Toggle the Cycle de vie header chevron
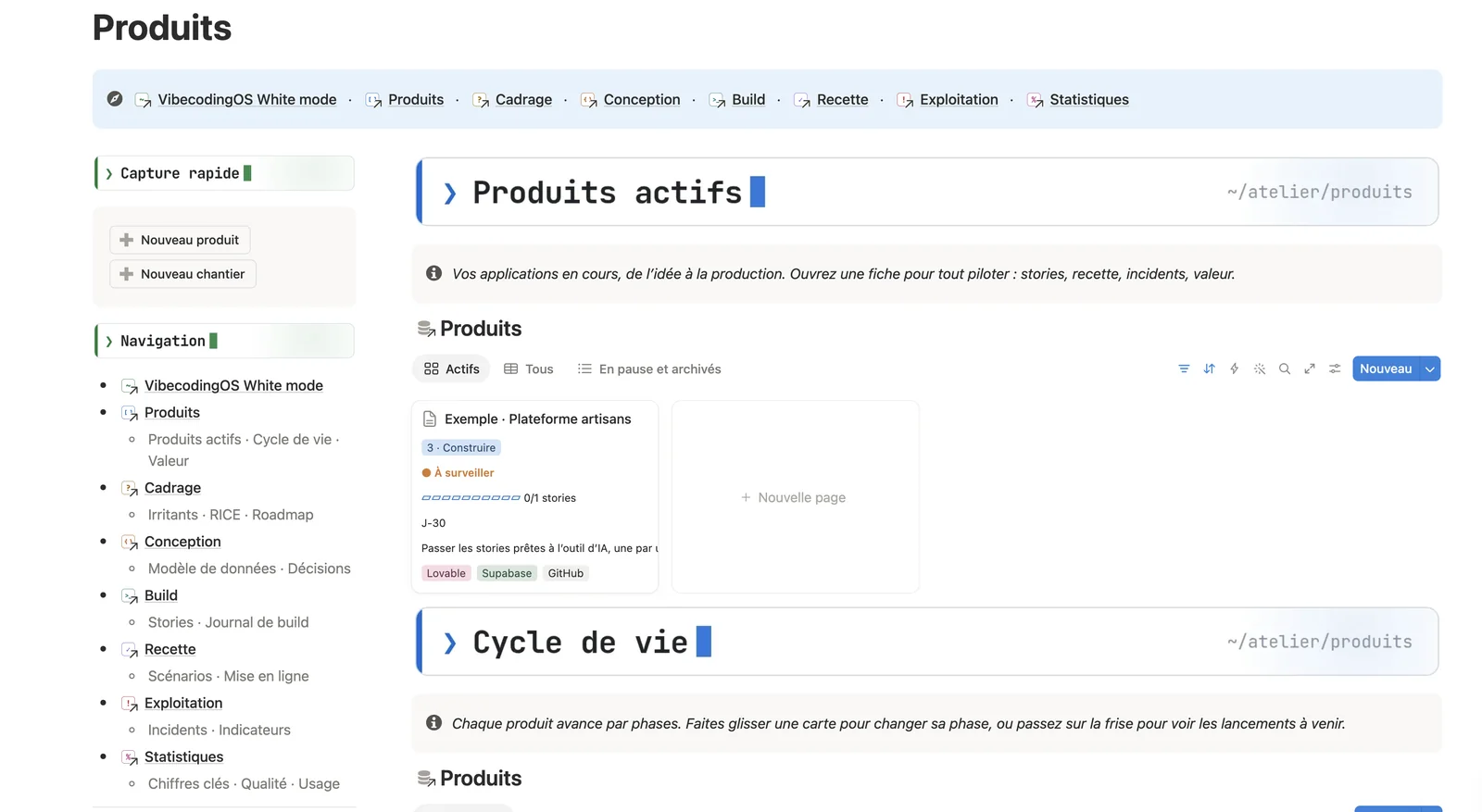Viewport: 1482px width, 812px height. [x=450, y=643]
